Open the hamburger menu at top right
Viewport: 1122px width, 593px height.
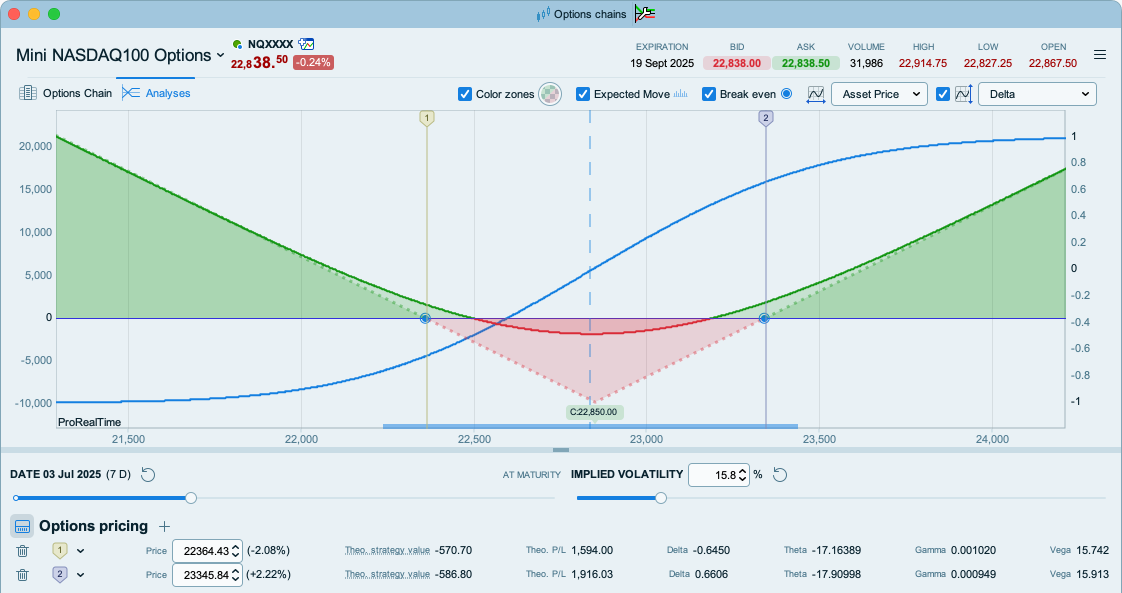1100,55
